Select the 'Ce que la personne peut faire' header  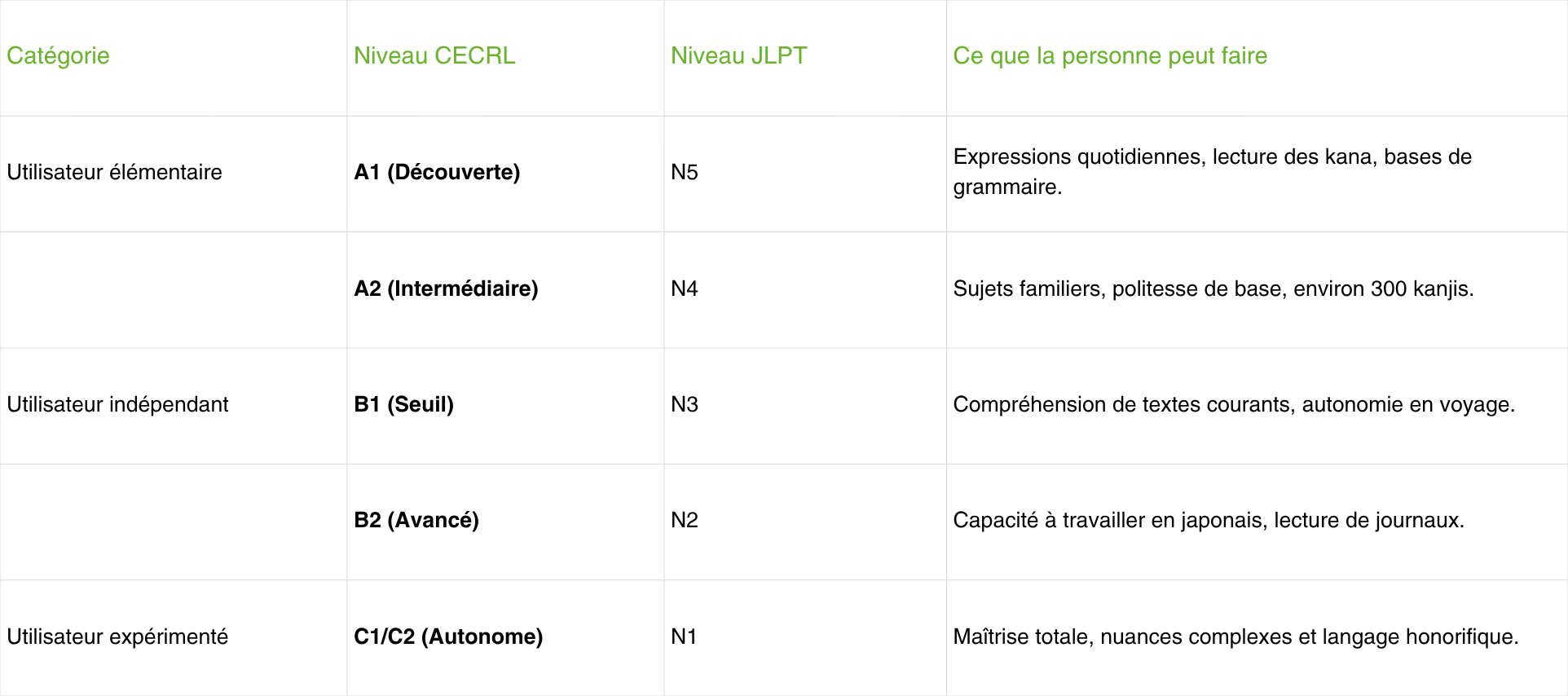click(1110, 55)
